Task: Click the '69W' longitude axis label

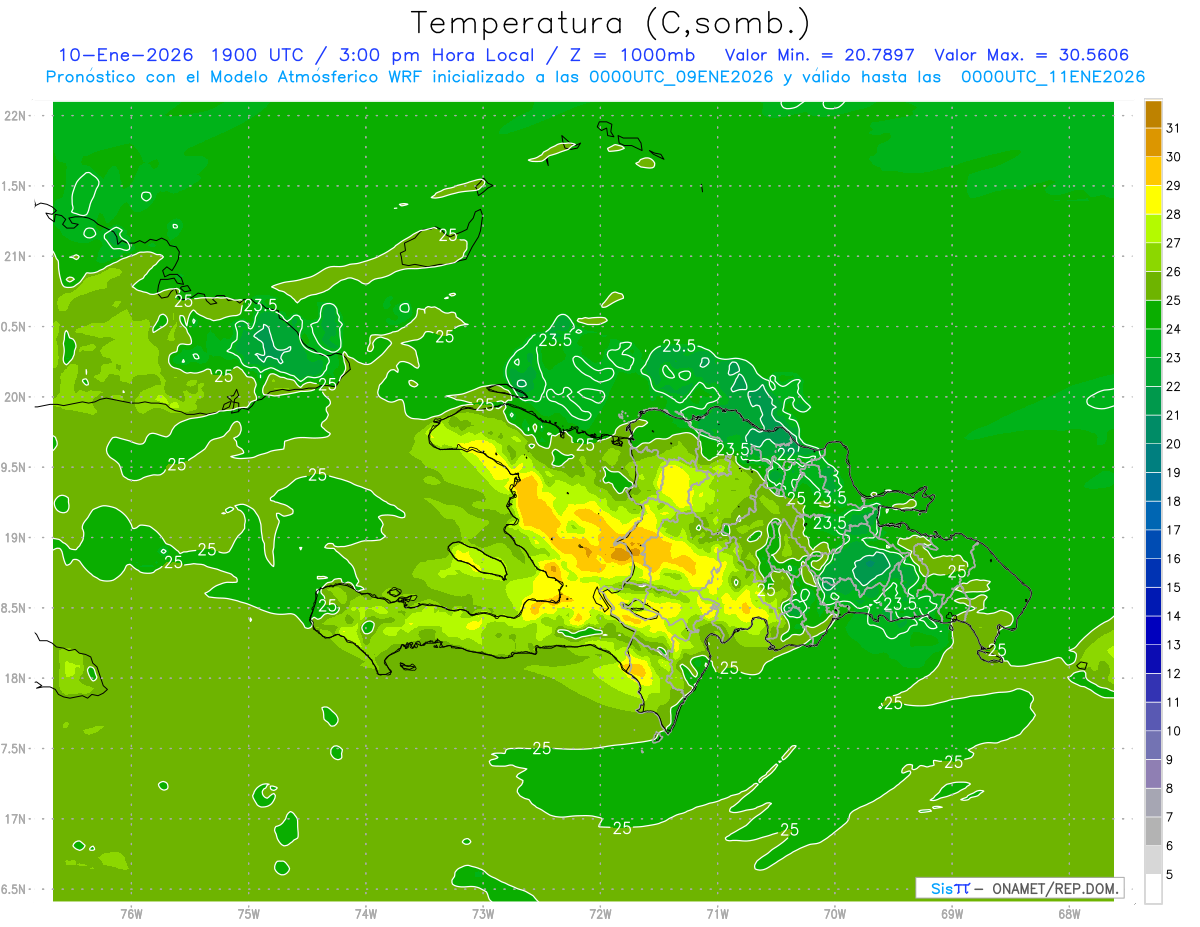Action: (952, 913)
